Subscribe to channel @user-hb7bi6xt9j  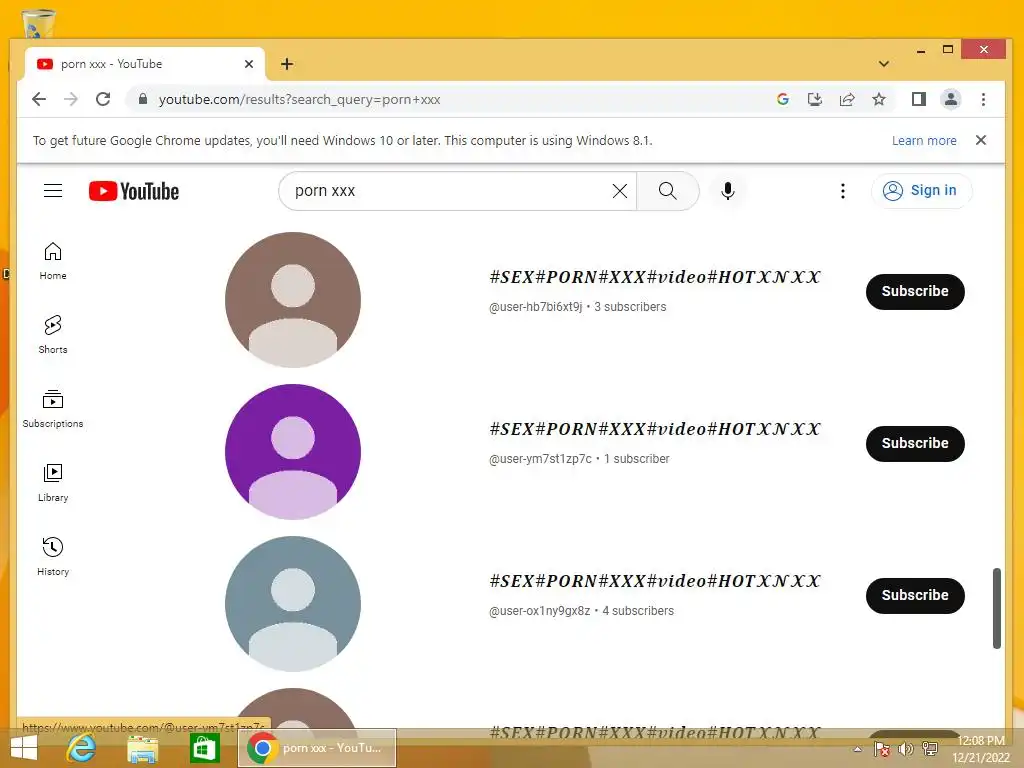pyautogui.click(x=915, y=291)
